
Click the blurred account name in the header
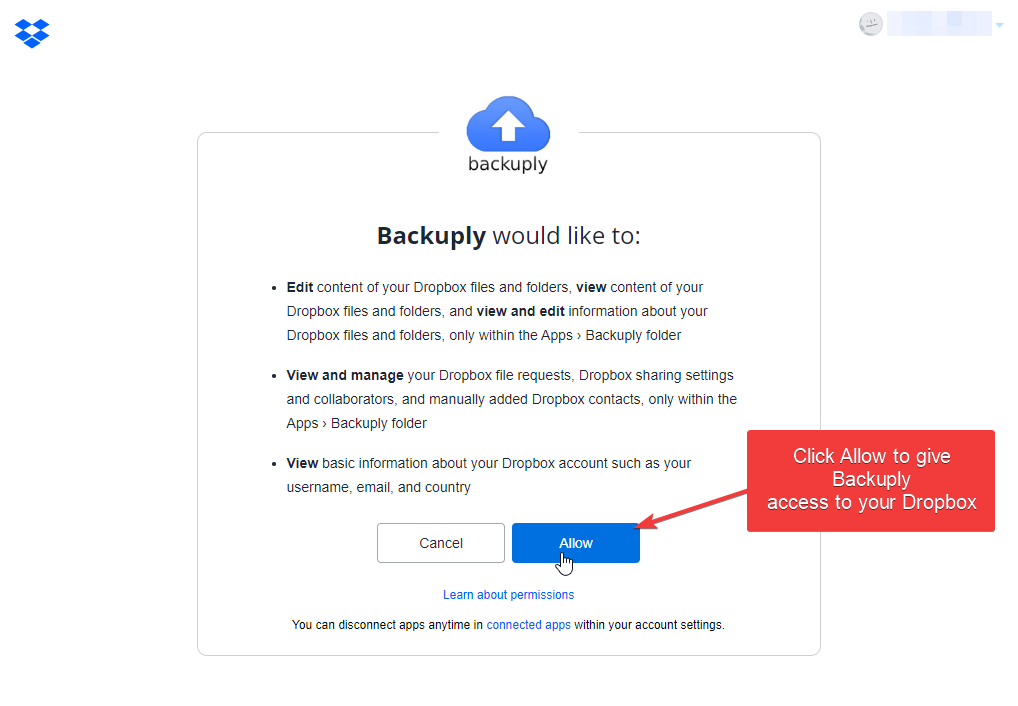pos(941,23)
